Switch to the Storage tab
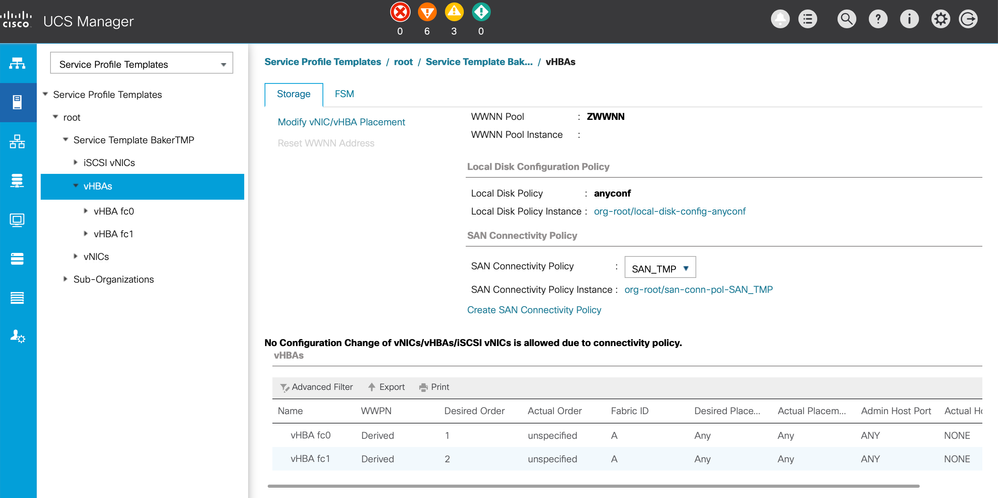Image resolution: width=998 pixels, height=498 pixels. pyautogui.click(x=293, y=94)
